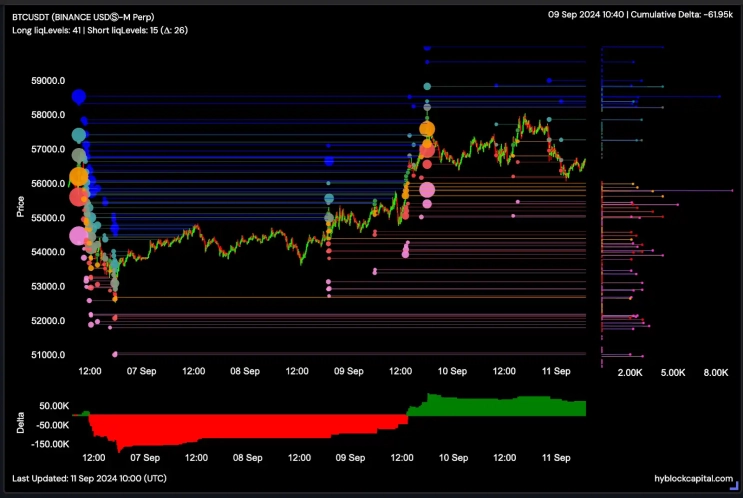Select the lowest pink dot near 51000
The image size is (743, 498).
[115, 354]
